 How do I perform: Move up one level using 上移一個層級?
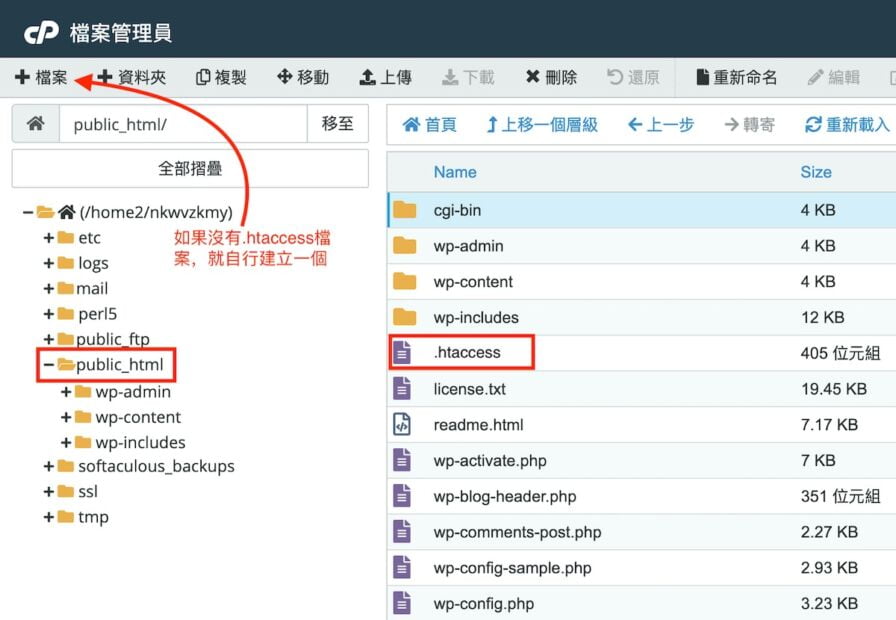tap(542, 126)
